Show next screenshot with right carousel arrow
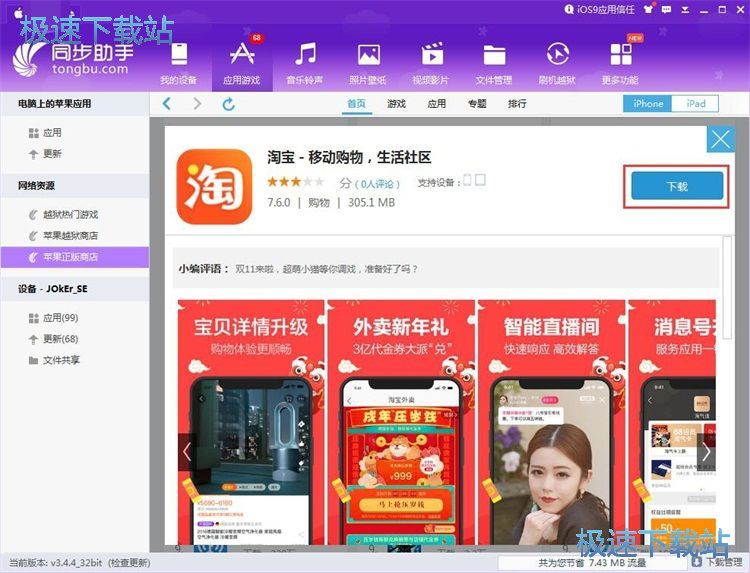Viewport: 750px width, 573px height. click(706, 451)
